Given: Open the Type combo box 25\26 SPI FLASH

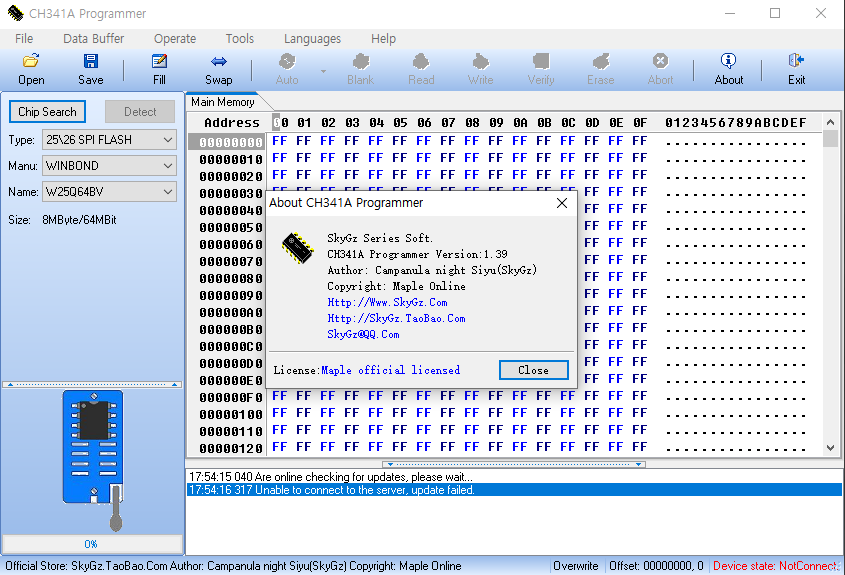Looking at the screenshot, I should (x=109, y=140).
